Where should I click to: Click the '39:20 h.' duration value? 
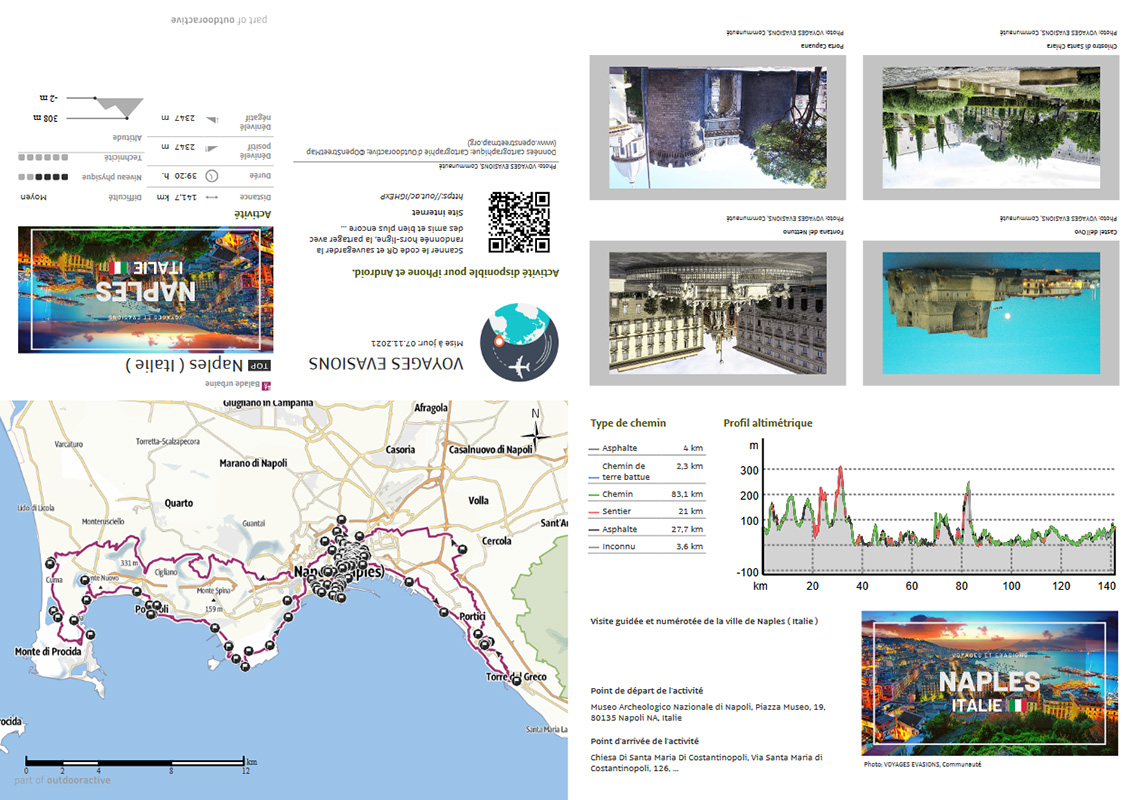tap(178, 176)
